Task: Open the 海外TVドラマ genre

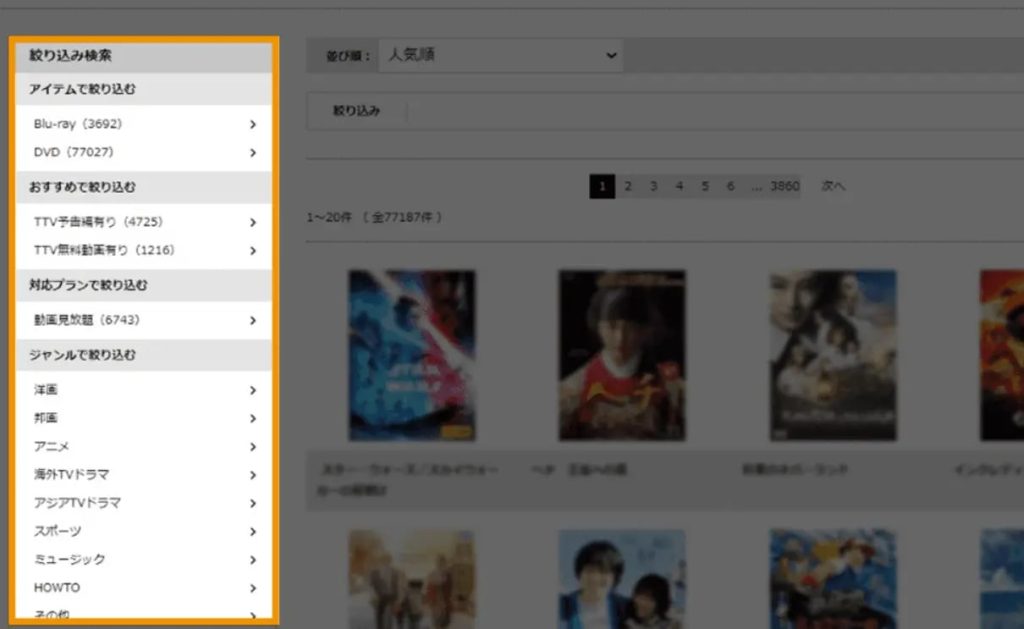Action: (71, 474)
